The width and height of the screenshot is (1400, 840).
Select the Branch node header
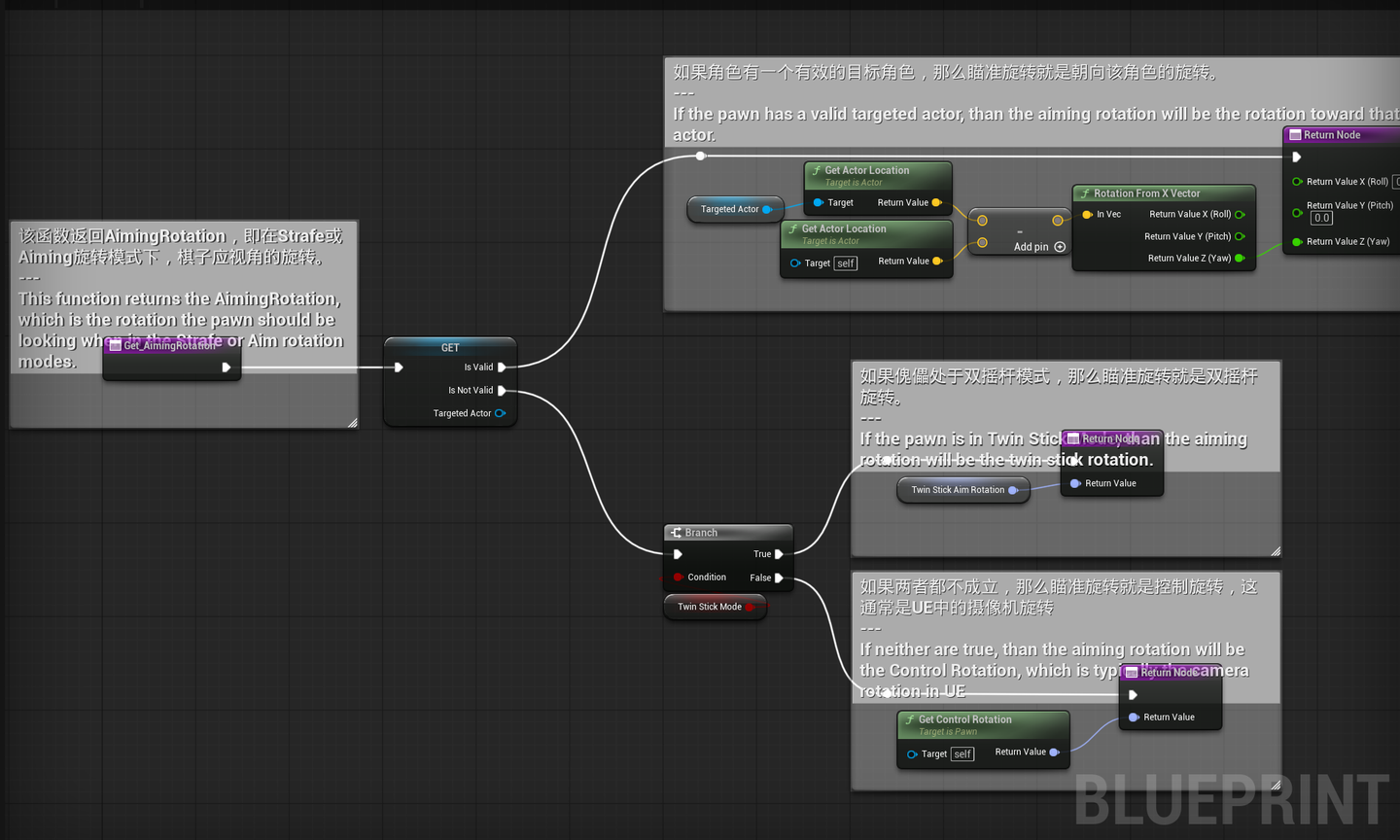click(728, 533)
